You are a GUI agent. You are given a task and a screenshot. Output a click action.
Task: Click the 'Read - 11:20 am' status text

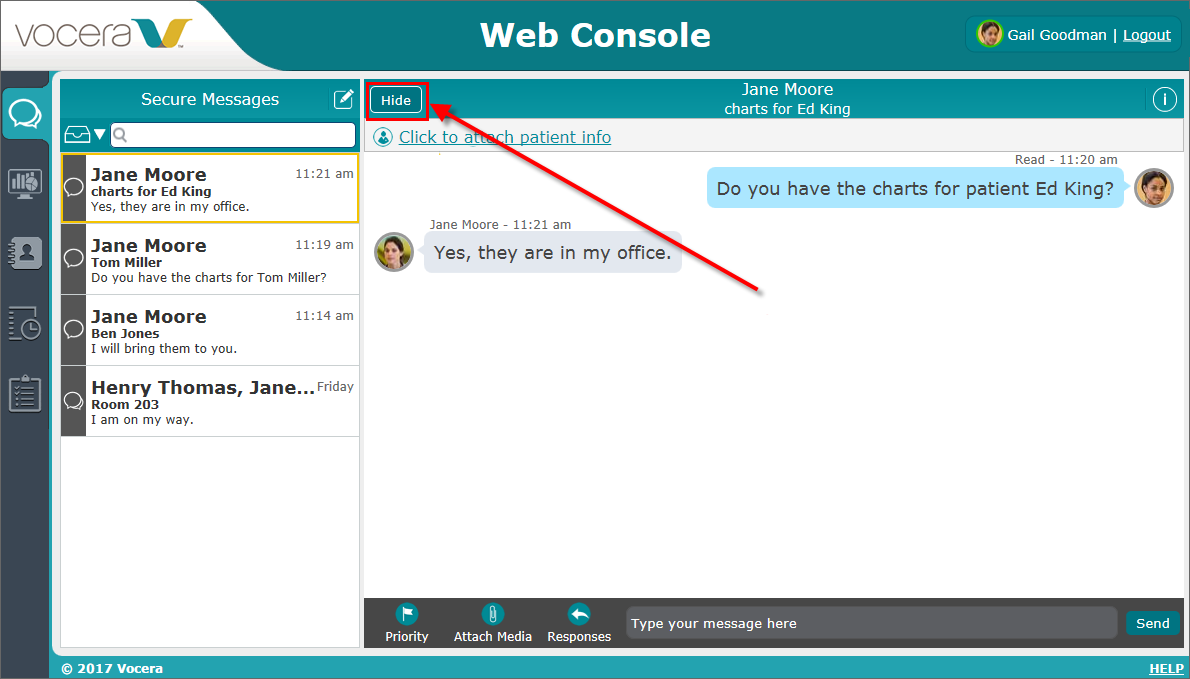pos(1066,159)
